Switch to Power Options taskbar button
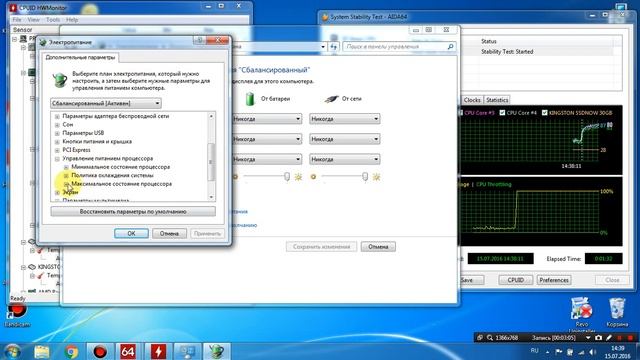This screenshot has height=360, width=640. pos(216,351)
